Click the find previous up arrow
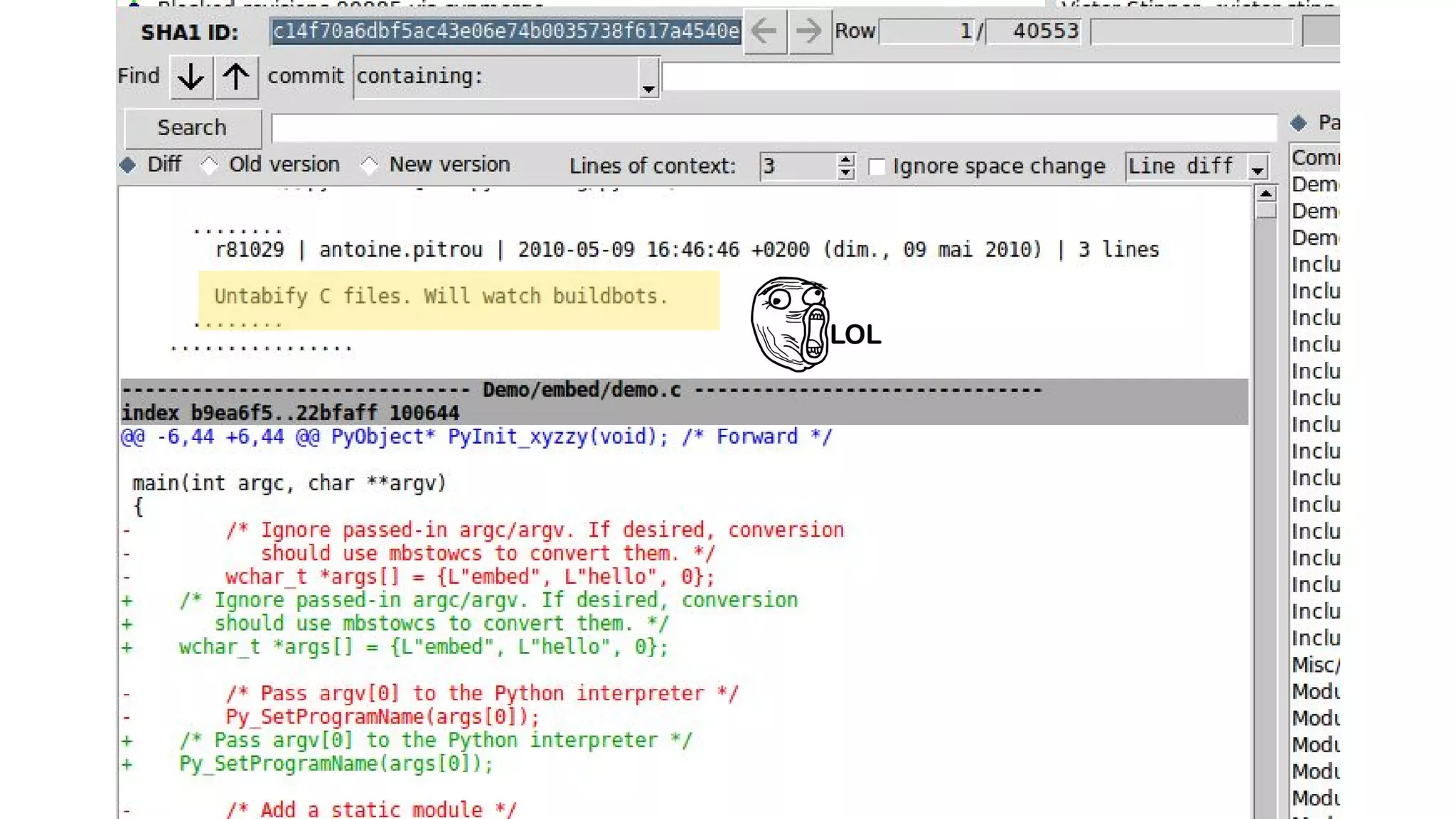 click(236, 77)
